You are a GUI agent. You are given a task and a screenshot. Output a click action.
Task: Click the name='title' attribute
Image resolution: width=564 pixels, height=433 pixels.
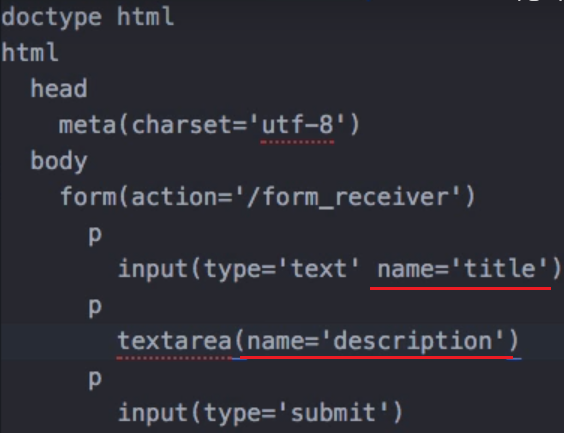[x=462, y=269]
